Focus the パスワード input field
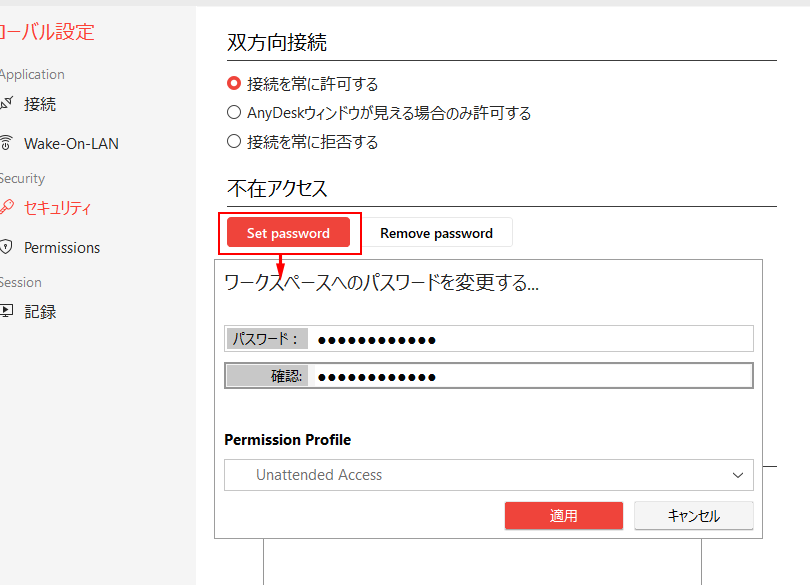 (530, 339)
